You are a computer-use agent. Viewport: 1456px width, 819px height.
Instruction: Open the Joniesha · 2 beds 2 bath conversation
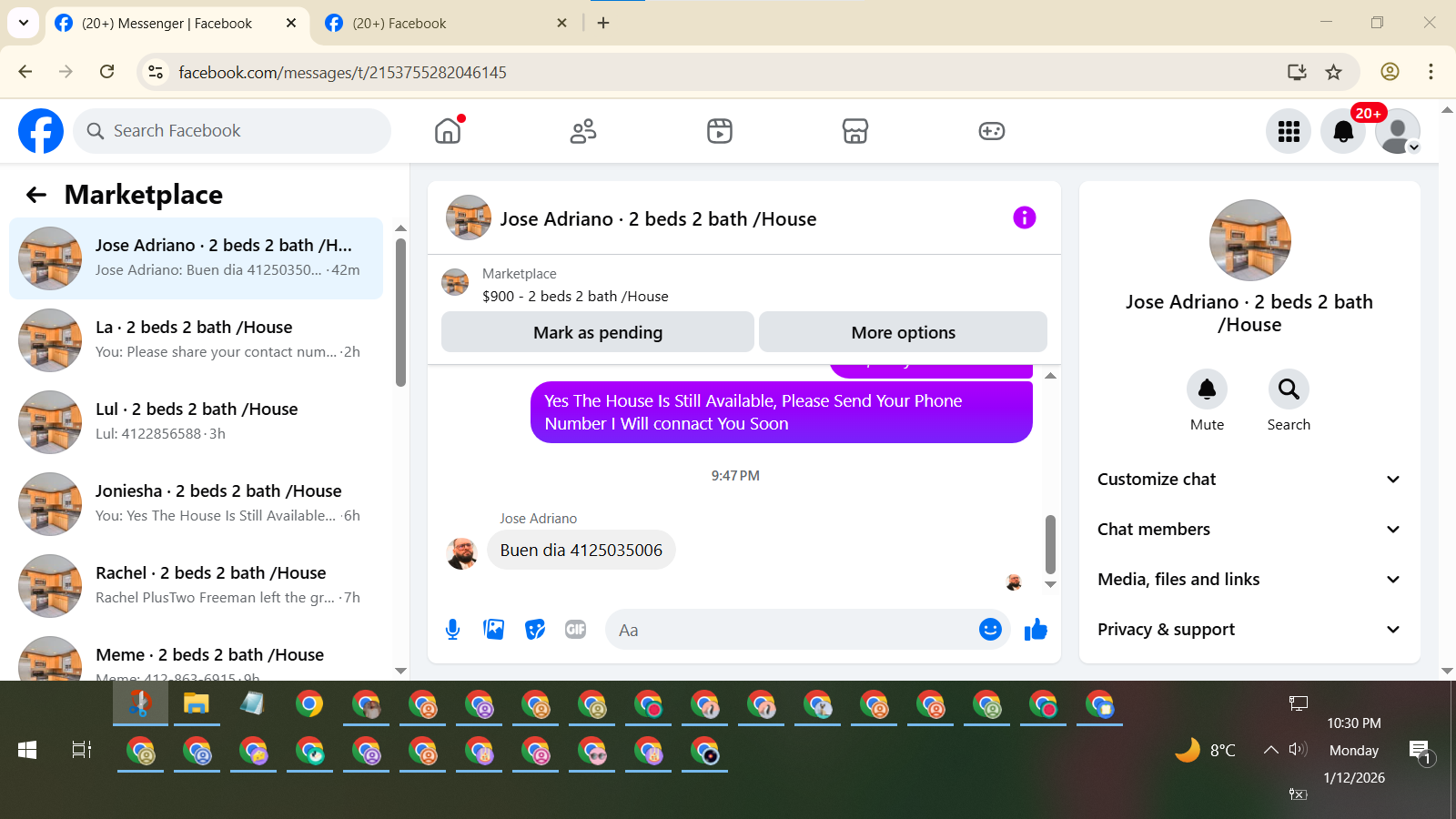tap(196, 504)
